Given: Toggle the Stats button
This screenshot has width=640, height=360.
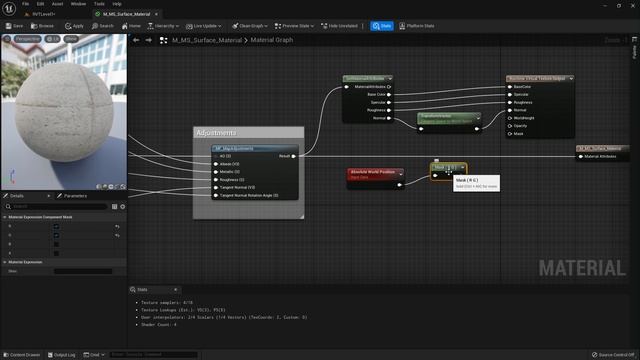Looking at the screenshot, I should 382,26.
